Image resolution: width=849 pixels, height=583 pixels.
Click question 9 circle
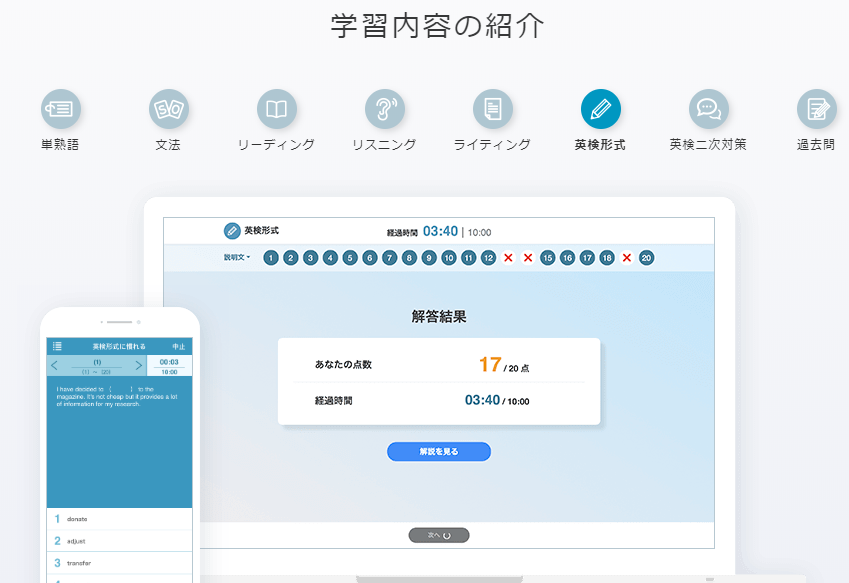[x=429, y=258]
